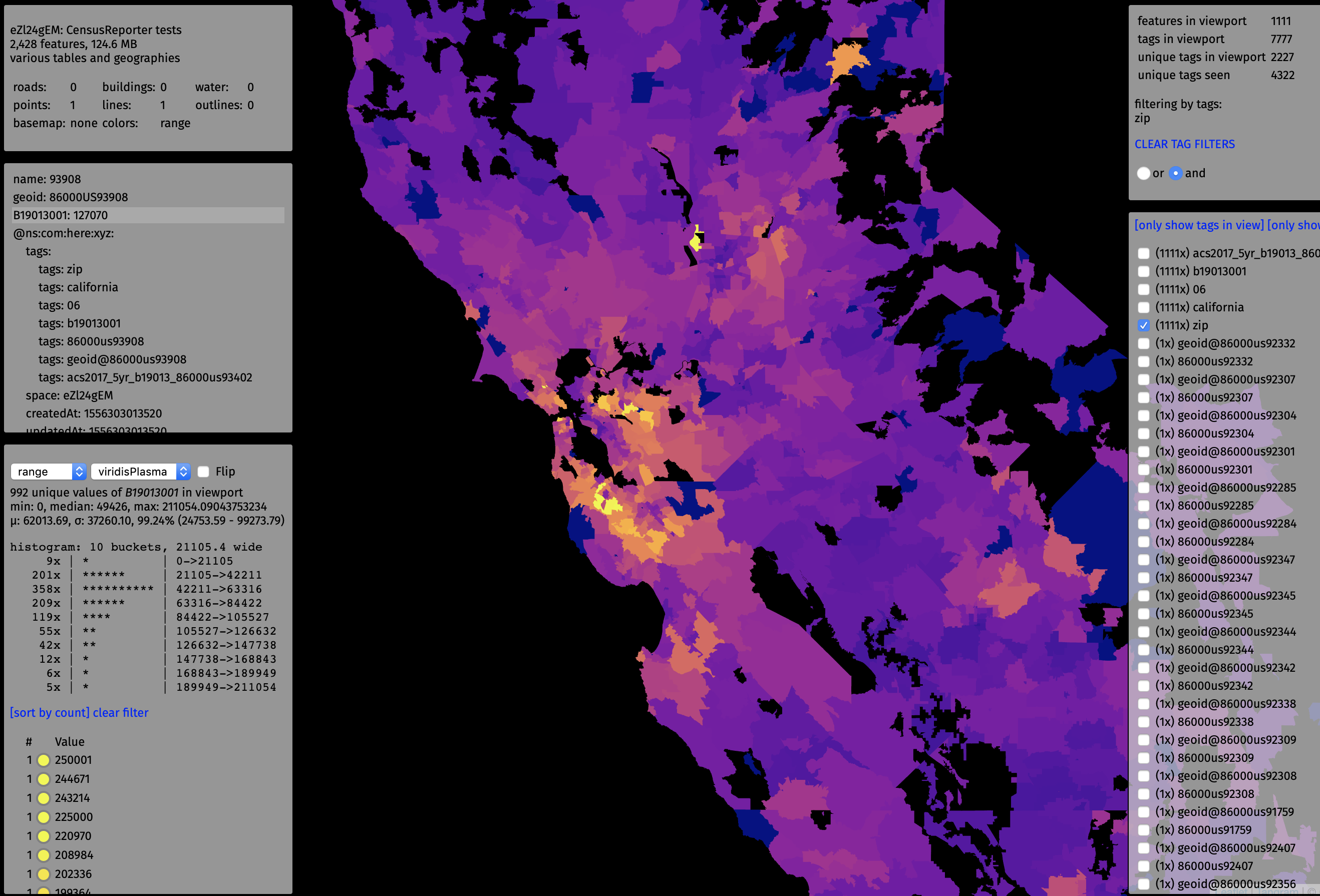Click the "tags: geoid@86000us93908" entry

point(112,359)
